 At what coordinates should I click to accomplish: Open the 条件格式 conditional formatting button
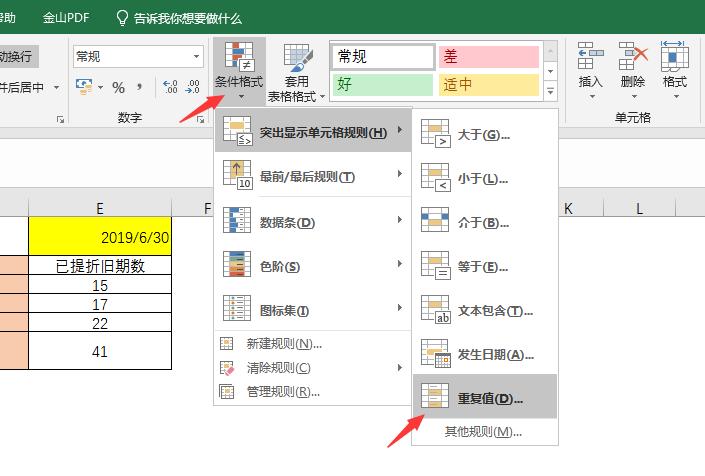pyautogui.click(x=239, y=70)
